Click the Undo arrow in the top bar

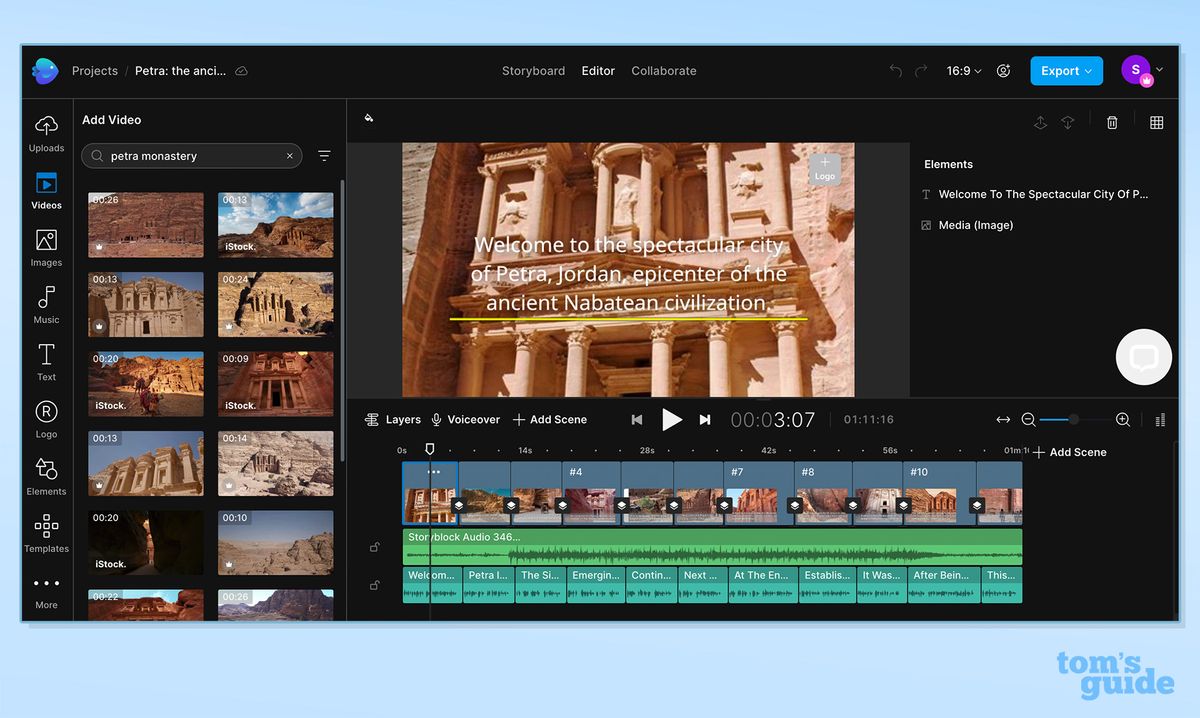coord(894,71)
